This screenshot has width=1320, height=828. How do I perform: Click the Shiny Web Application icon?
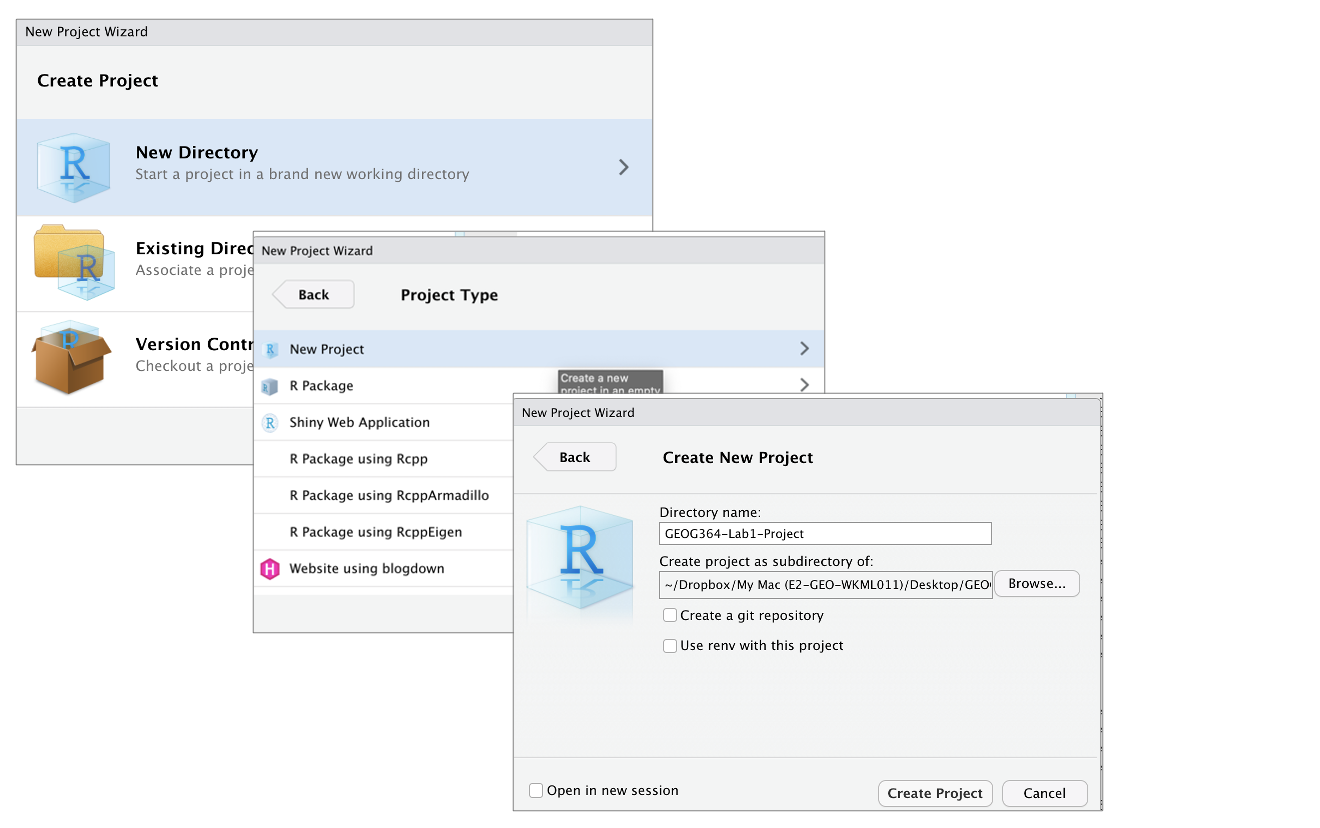pyautogui.click(x=270, y=423)
